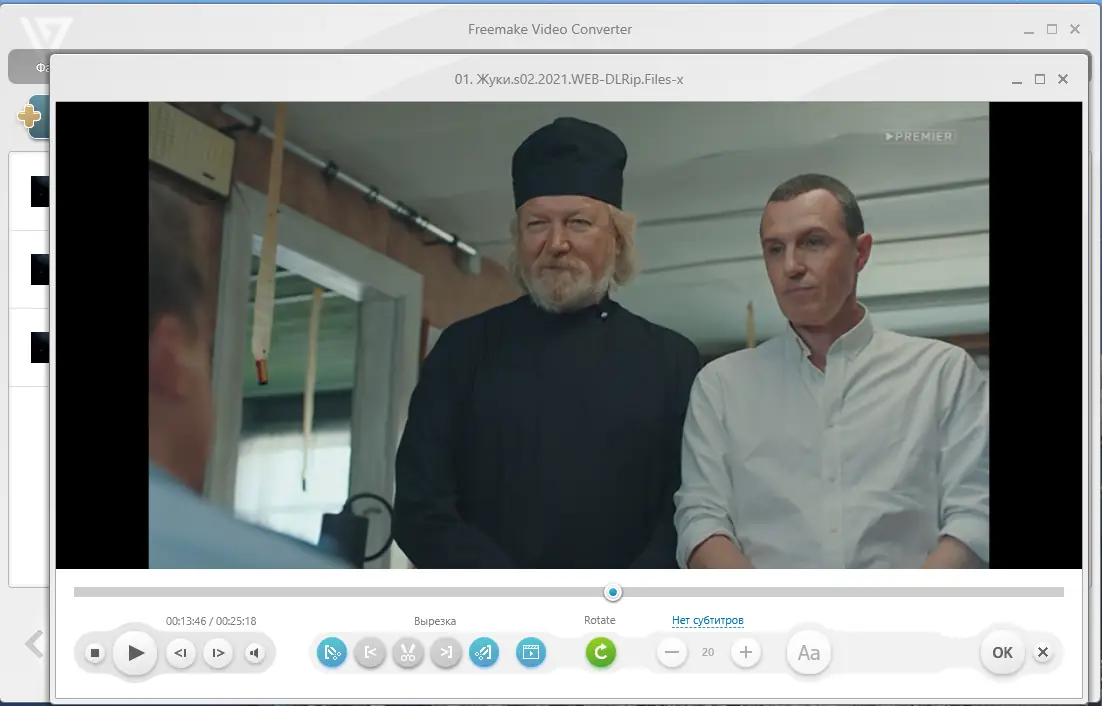Confirm edits with OK button
Image resolution: width=1102 pixels, height=706 pixels.
[1002, 653]
